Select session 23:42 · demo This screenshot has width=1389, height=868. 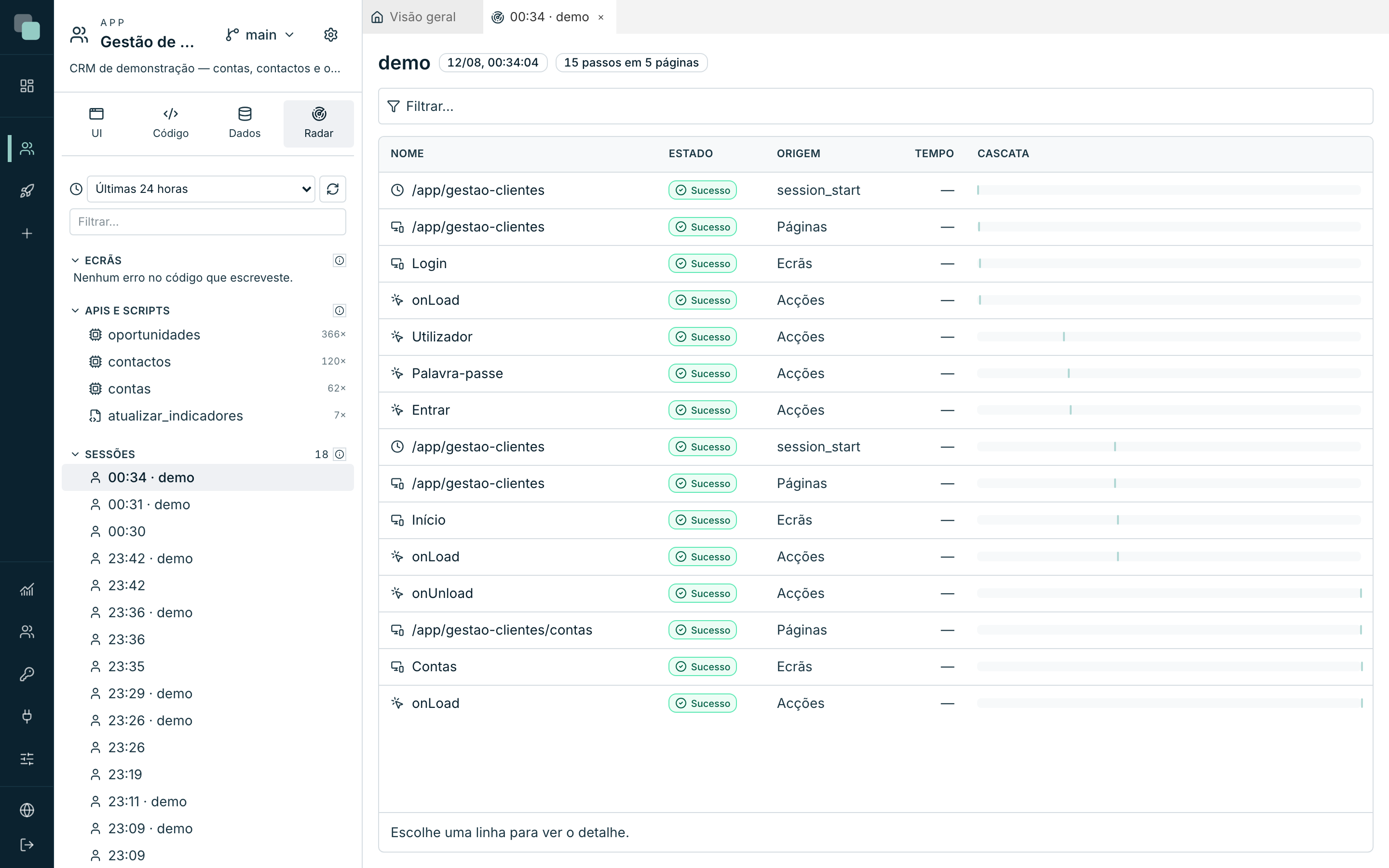(x=208, y=558)
